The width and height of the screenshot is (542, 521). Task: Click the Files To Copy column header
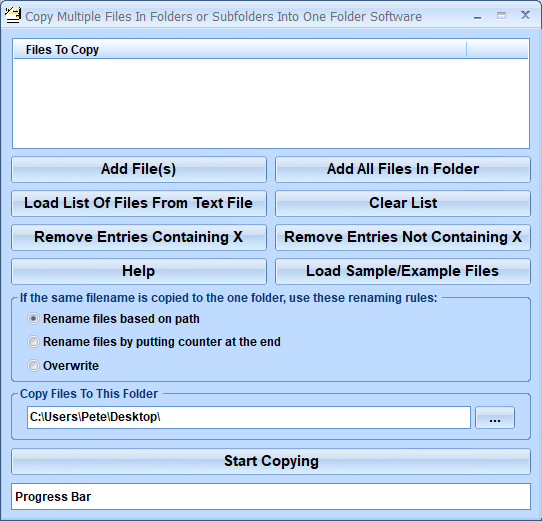(x=240, y=50)
